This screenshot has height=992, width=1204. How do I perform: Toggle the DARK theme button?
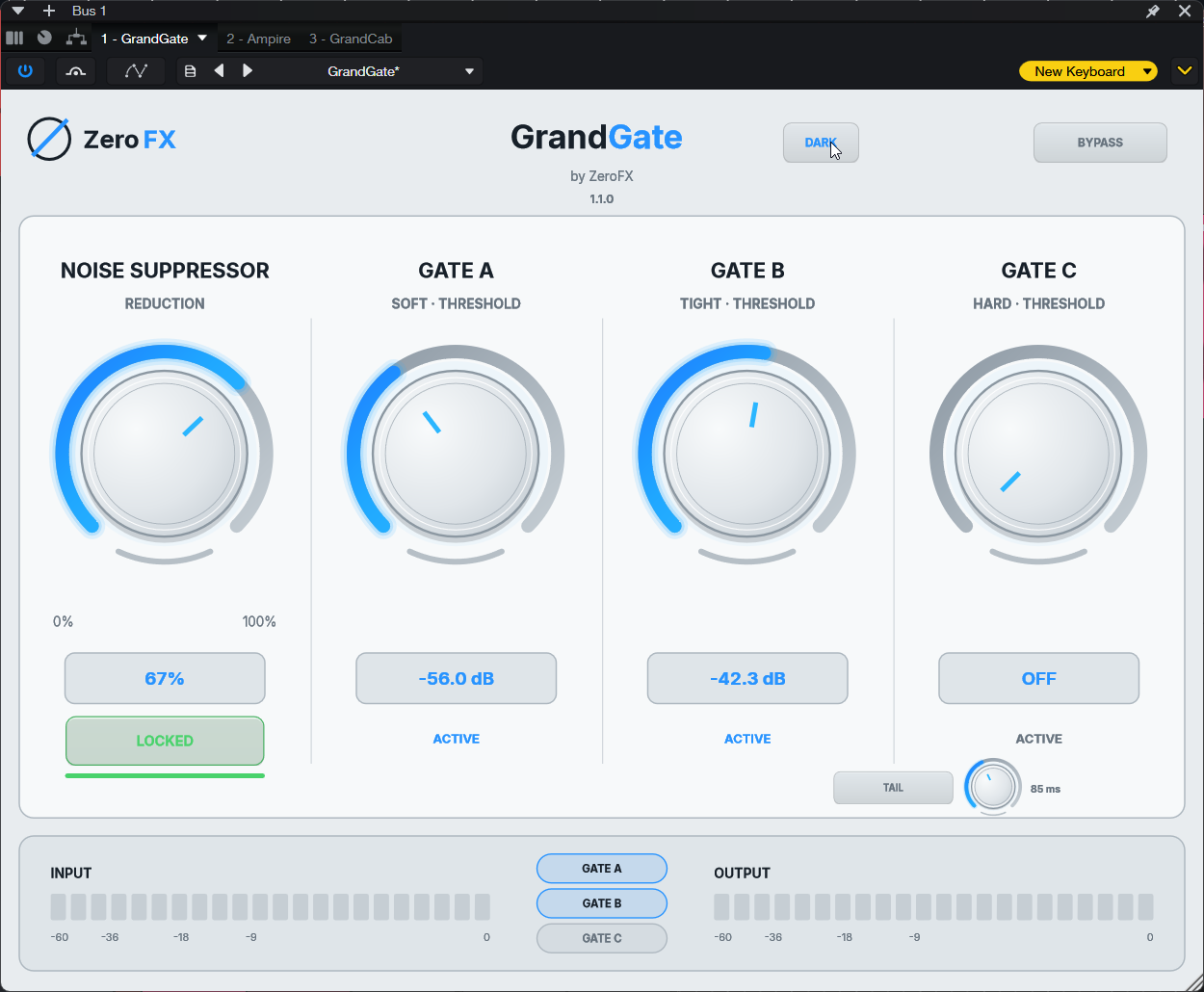click(821, 143)
